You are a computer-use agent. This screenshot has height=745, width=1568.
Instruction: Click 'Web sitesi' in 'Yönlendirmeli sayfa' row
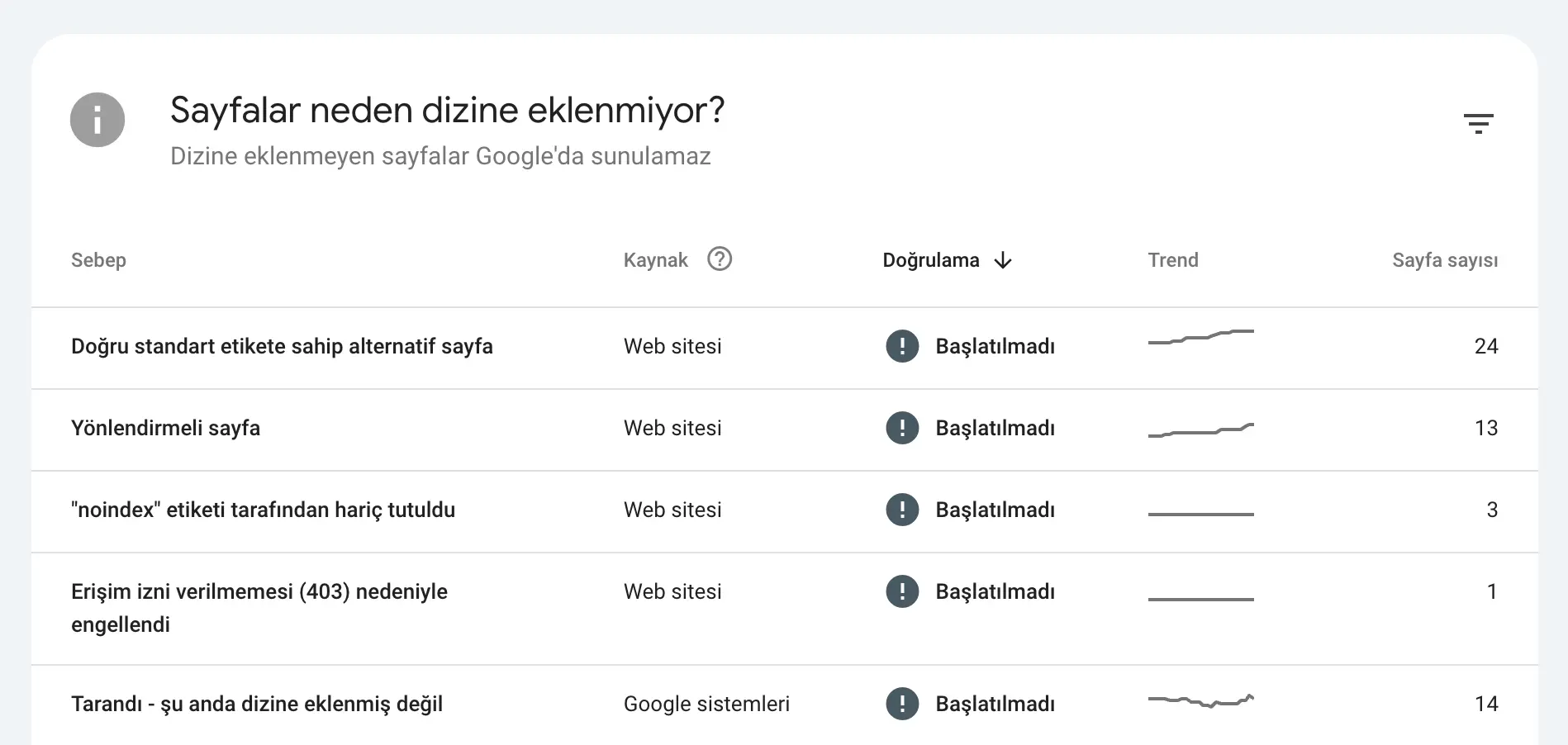[x=672, y=428]
